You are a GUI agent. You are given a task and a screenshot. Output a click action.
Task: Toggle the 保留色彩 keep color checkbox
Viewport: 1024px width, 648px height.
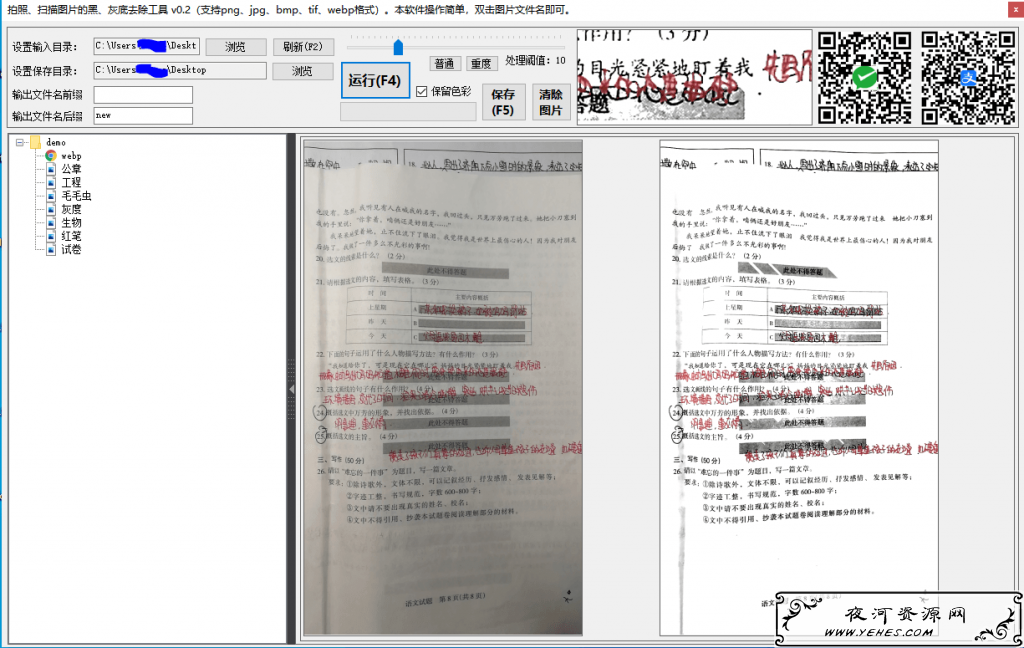(x=422, y=91)
